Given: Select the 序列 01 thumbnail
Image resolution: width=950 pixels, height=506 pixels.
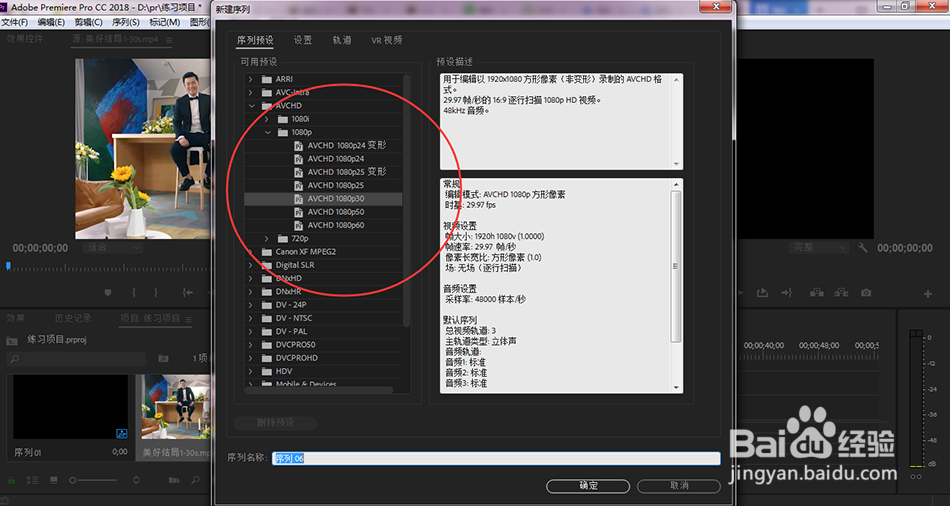Looking at the screenshot, I should [x=71, y=407].
